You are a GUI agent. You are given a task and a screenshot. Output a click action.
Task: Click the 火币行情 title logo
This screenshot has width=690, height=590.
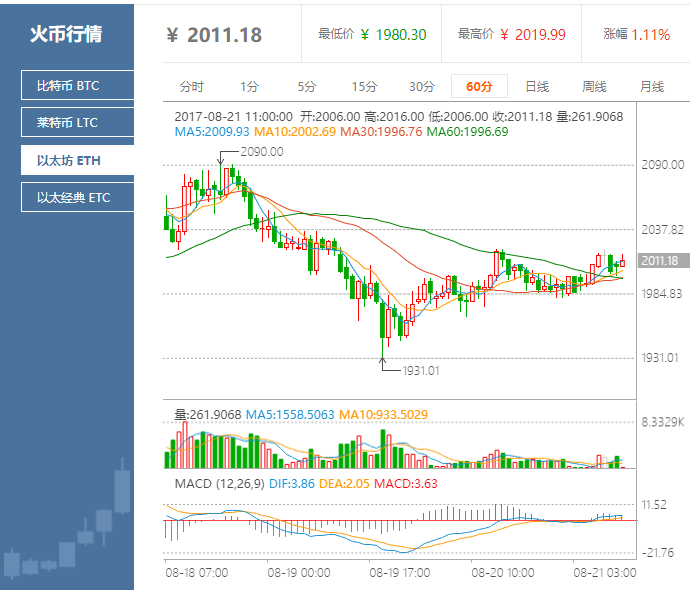pos(66,34)
